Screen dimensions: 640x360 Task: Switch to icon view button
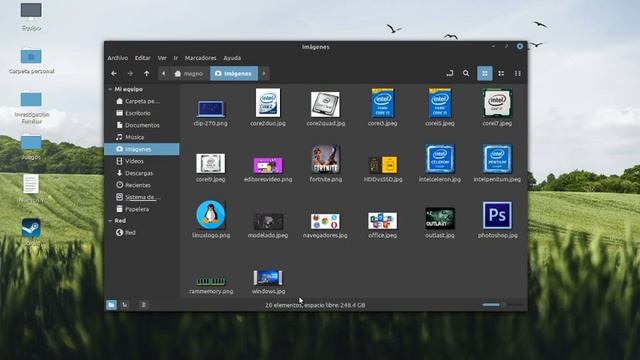(485, 73)
